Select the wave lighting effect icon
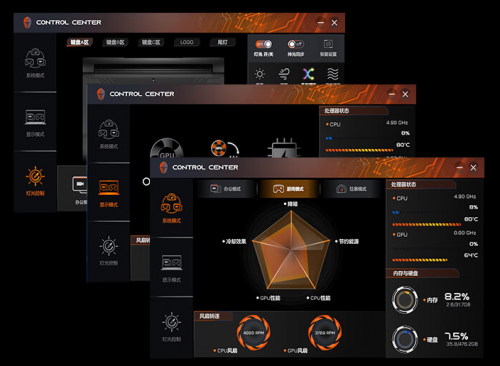Viewport: 500px width, 366px height. pyautogui.click(x=333, y=74)
